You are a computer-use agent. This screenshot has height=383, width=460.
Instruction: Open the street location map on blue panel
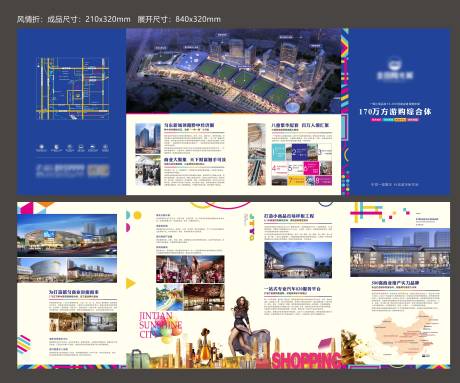coord(73,88)
